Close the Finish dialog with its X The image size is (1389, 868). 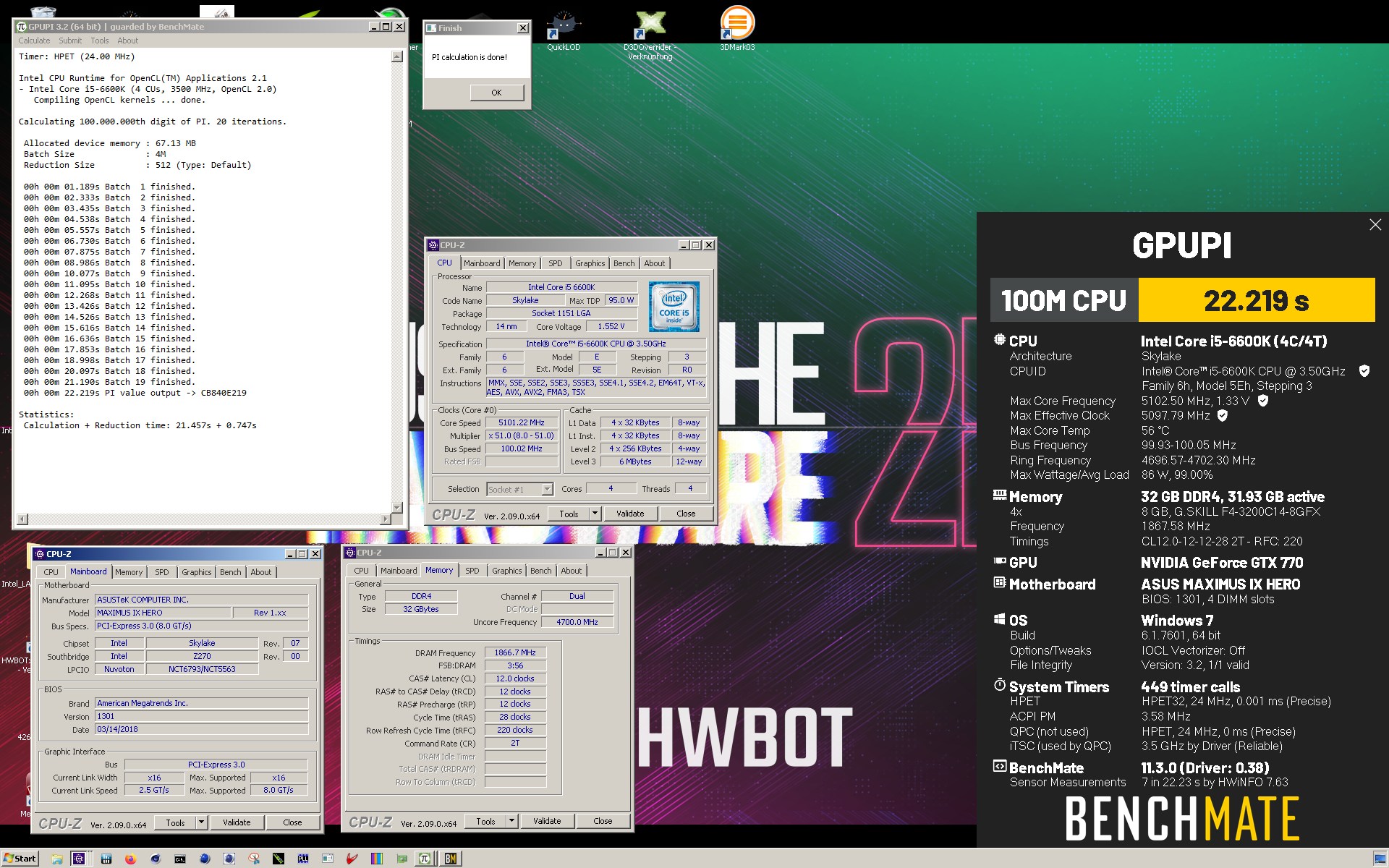[522, 28]
